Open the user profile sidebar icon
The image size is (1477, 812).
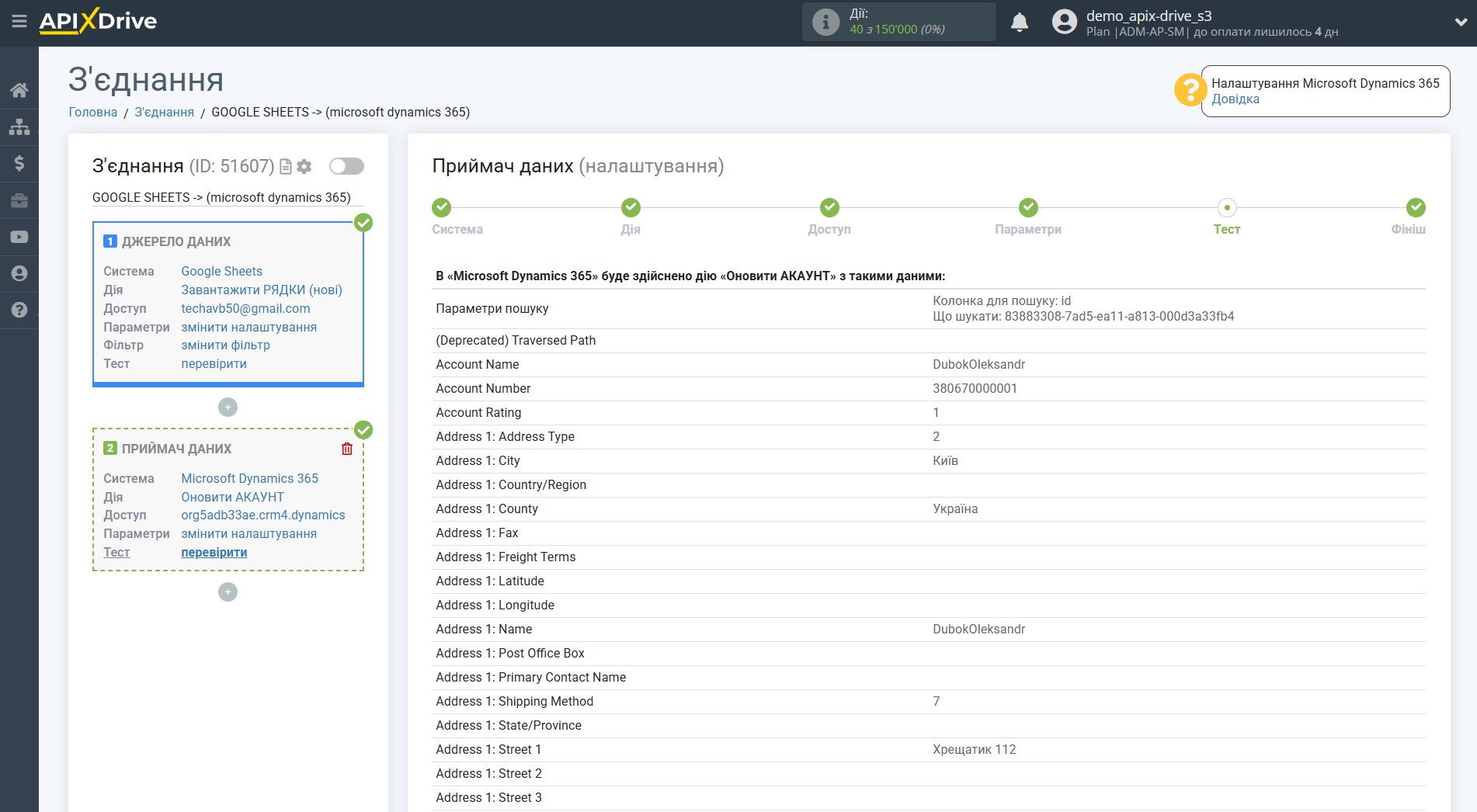[19, 273]
